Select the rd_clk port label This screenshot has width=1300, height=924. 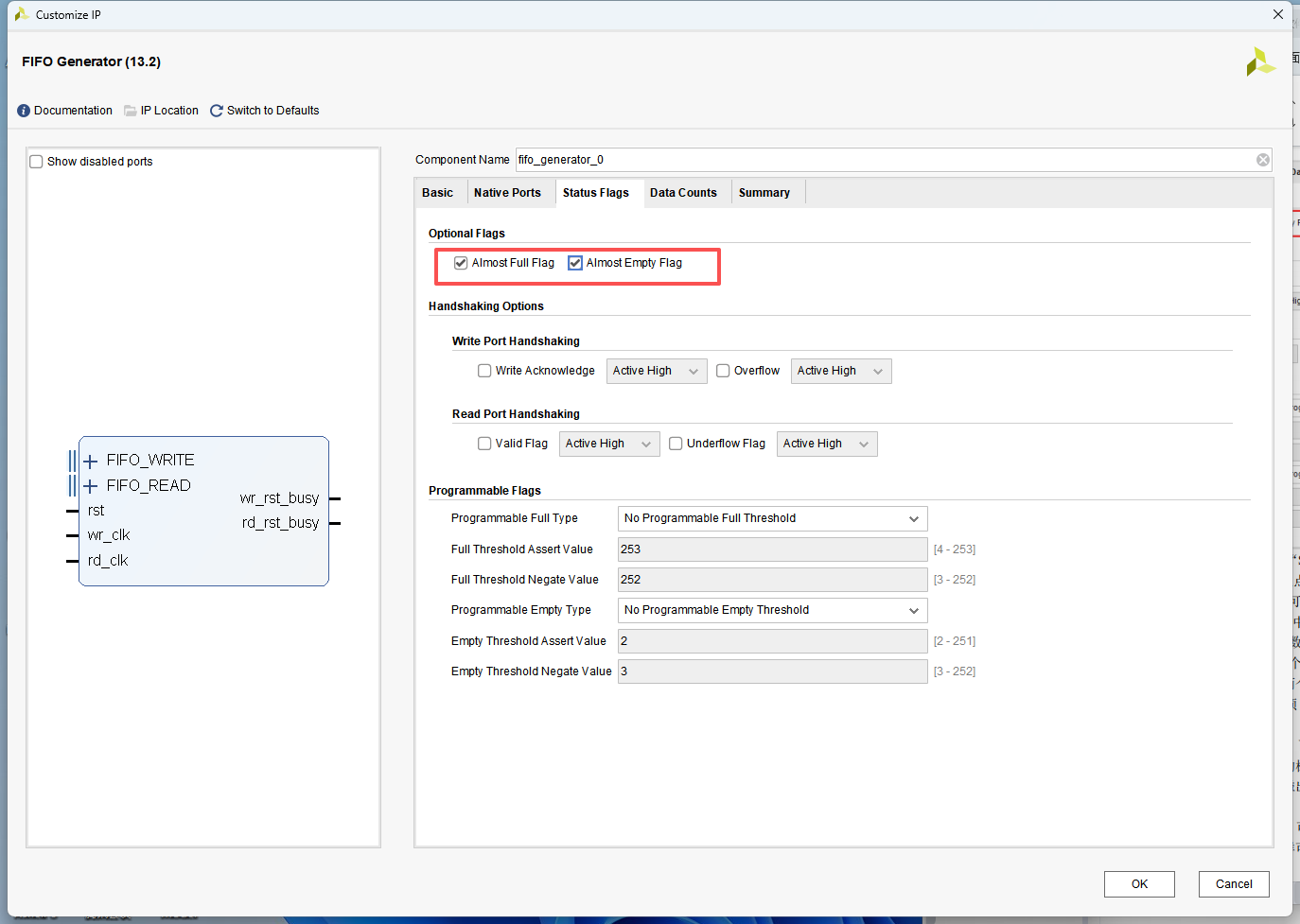108,561
